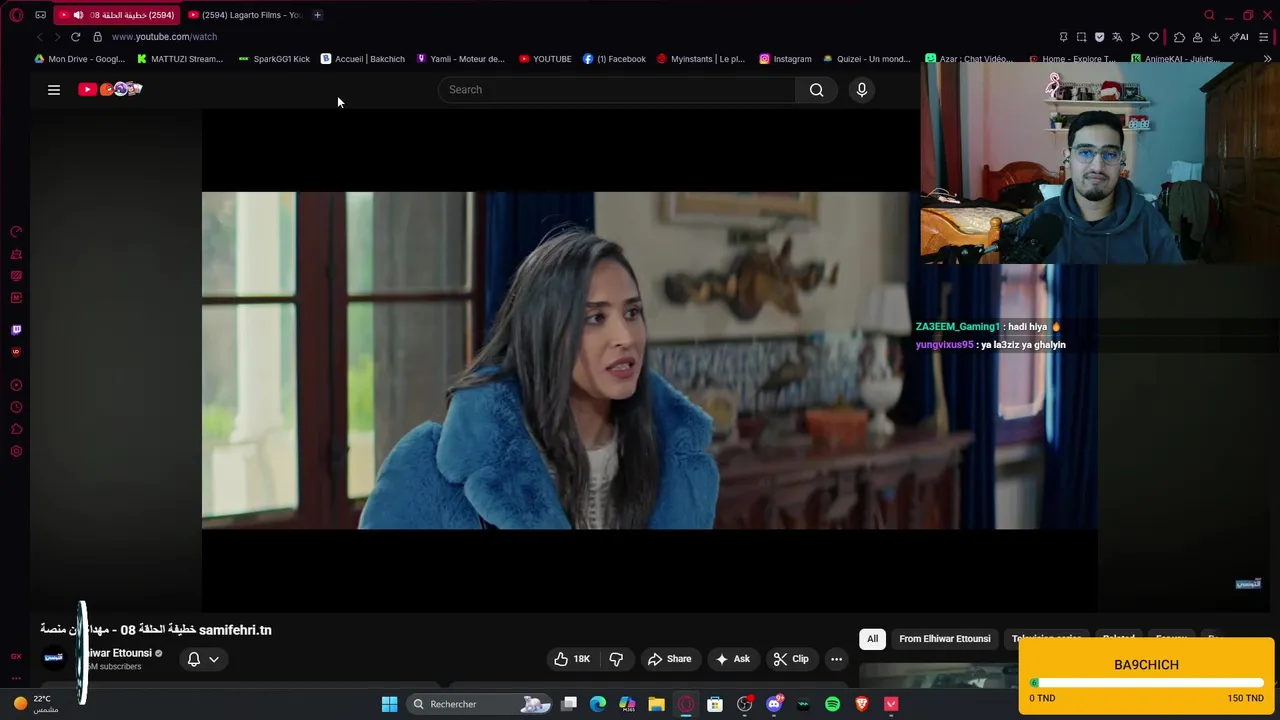Go to YouTube home via logo

[x=110, y=89]
